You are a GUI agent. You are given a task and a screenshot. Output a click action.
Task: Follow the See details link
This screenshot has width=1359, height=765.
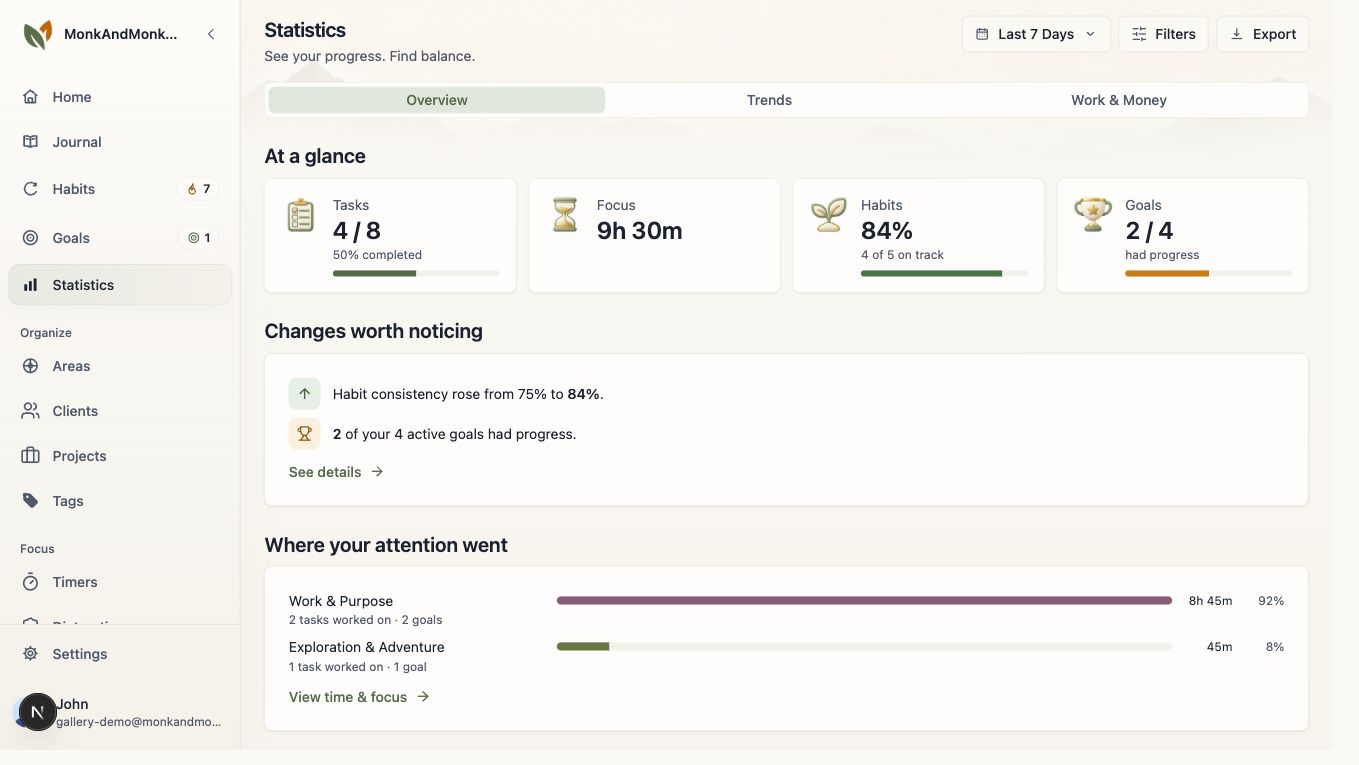click(336, 472)
